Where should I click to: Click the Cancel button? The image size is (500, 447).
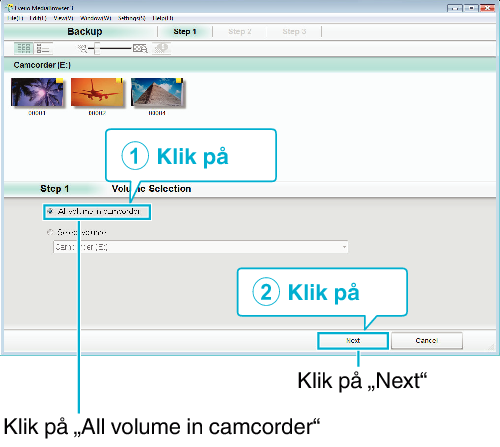point(427,341)
